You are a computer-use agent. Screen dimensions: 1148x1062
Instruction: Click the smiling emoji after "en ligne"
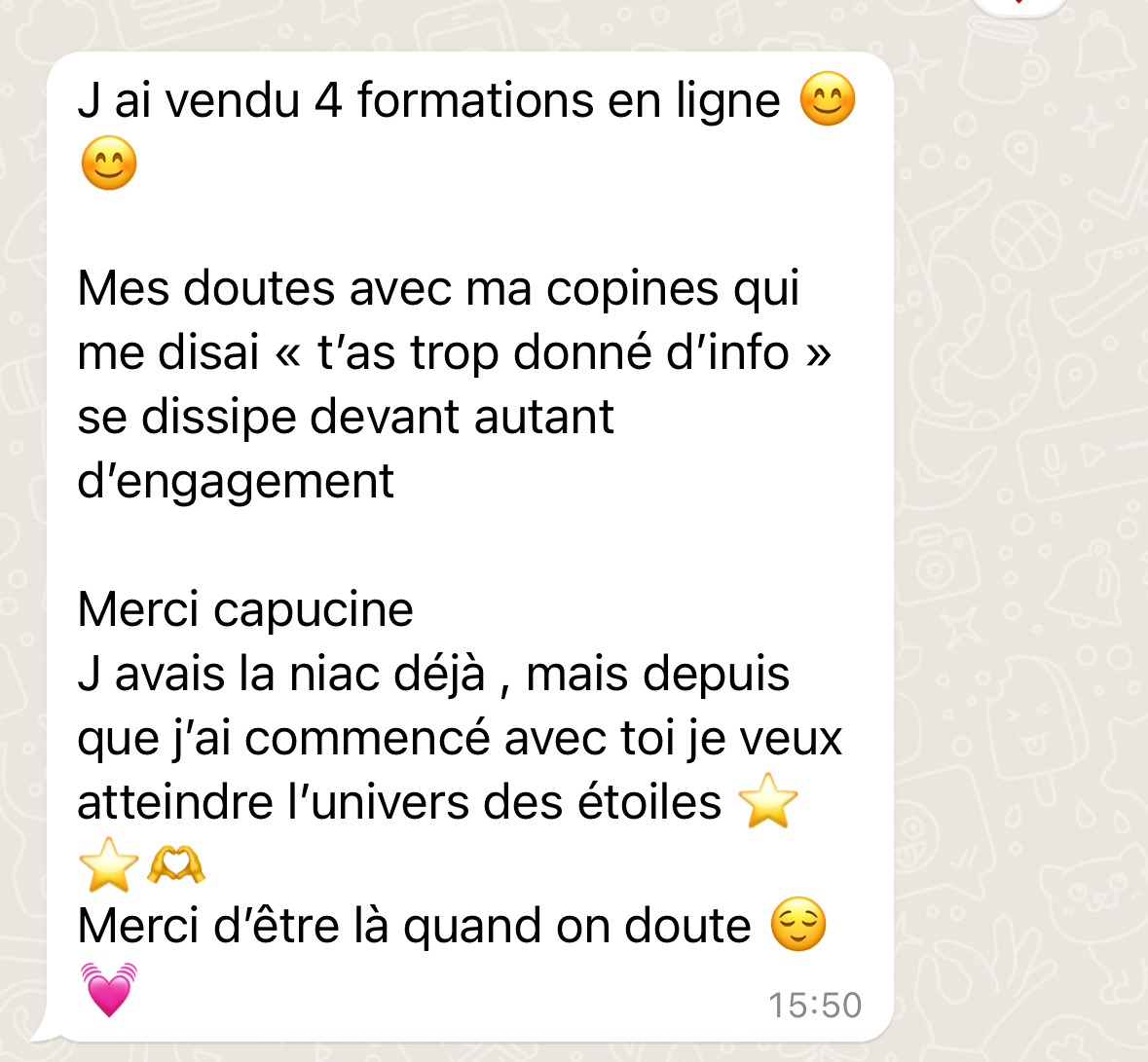click(828, 99)
